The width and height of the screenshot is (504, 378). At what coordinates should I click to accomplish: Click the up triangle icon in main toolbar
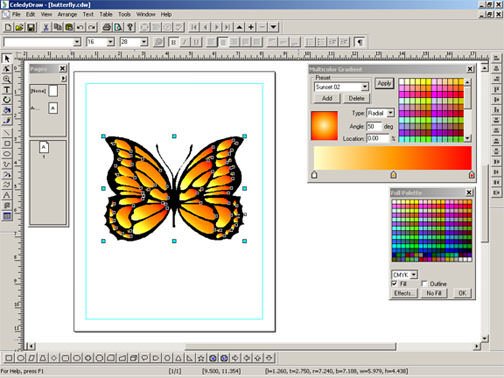pyautogui.click(x=239, y=27)
